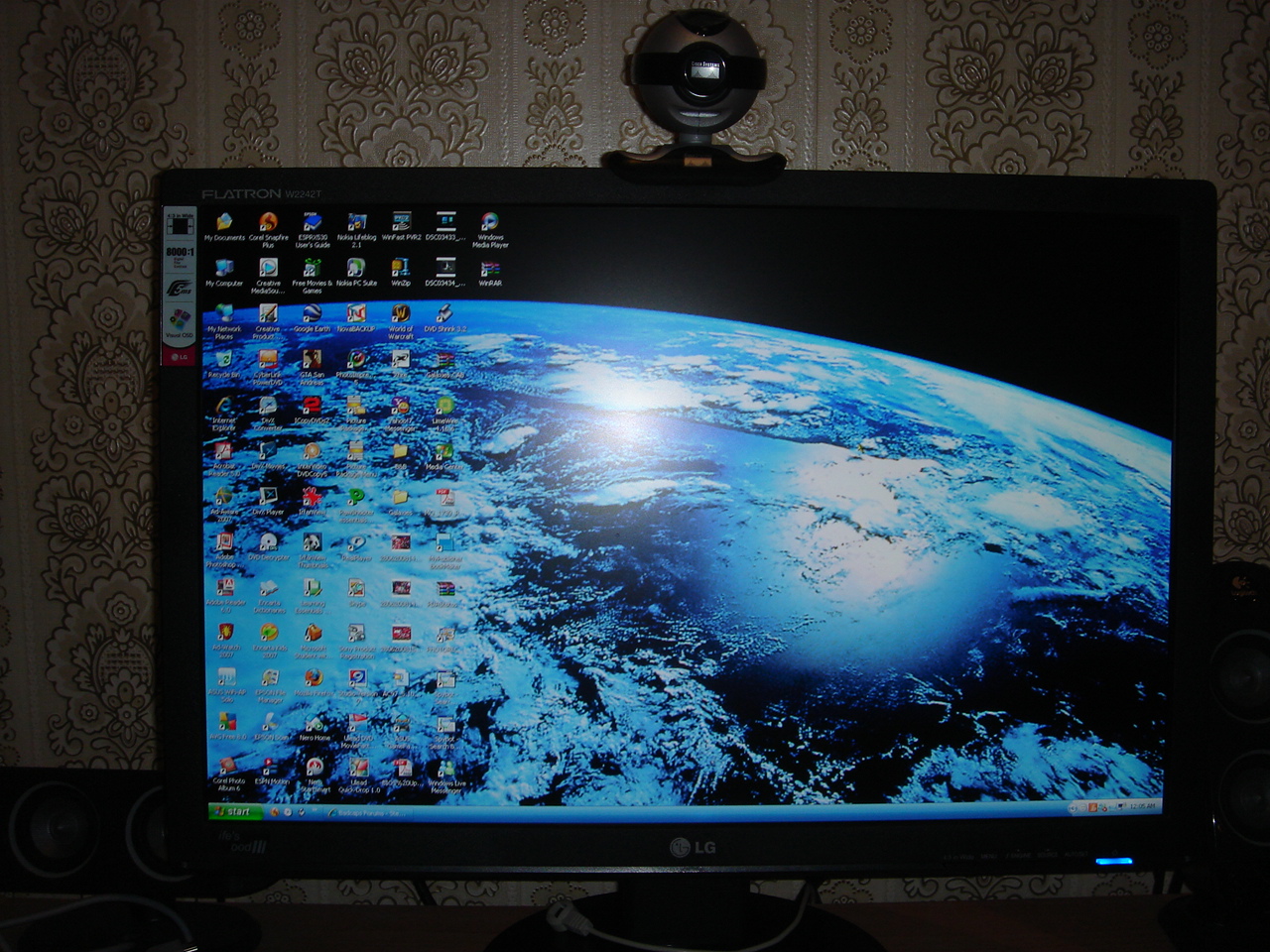
Task: Launch WinFast PVR2 shortcut
Action: point(401,227)
